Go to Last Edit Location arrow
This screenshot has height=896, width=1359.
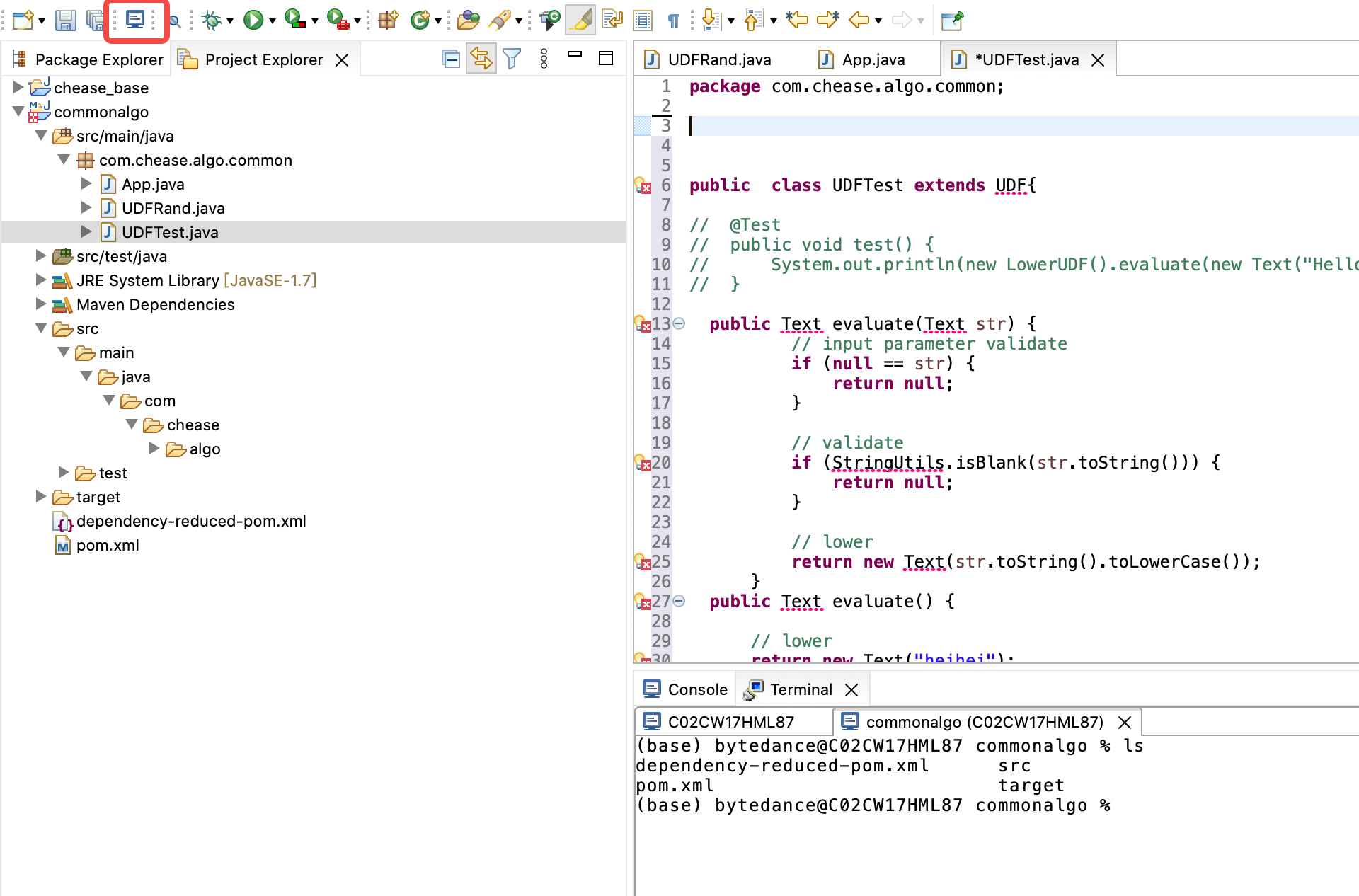click(796, 20)
